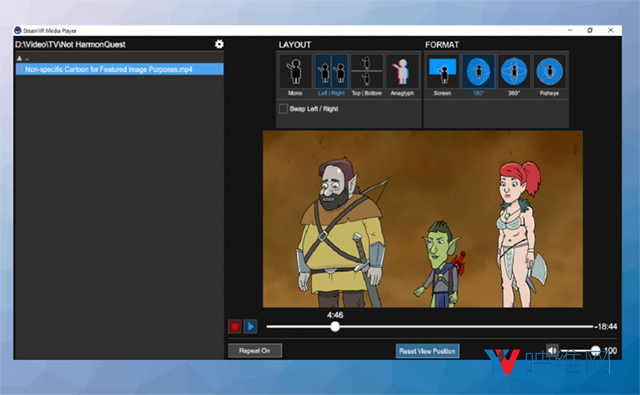
Task: Select the Top | Bottom layout
Action: pyautogui.click(x=367, y=72)
